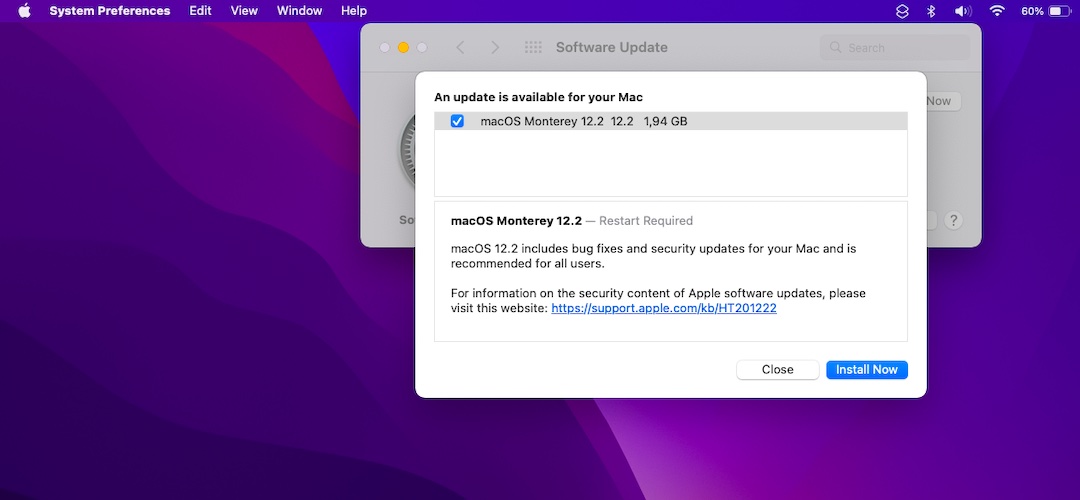Image resolution: width=1080 pixels, height=500 pixels.
Task: Go back with the left chevron
Action: [460, 48]
